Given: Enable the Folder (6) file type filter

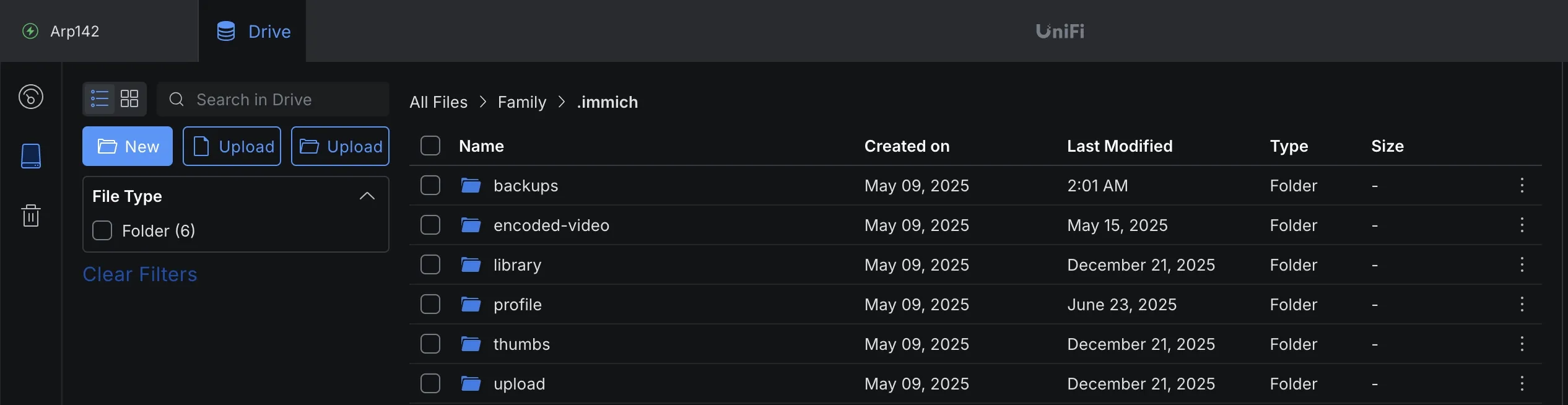Looking at the screenshot, I should pos(102,230).
